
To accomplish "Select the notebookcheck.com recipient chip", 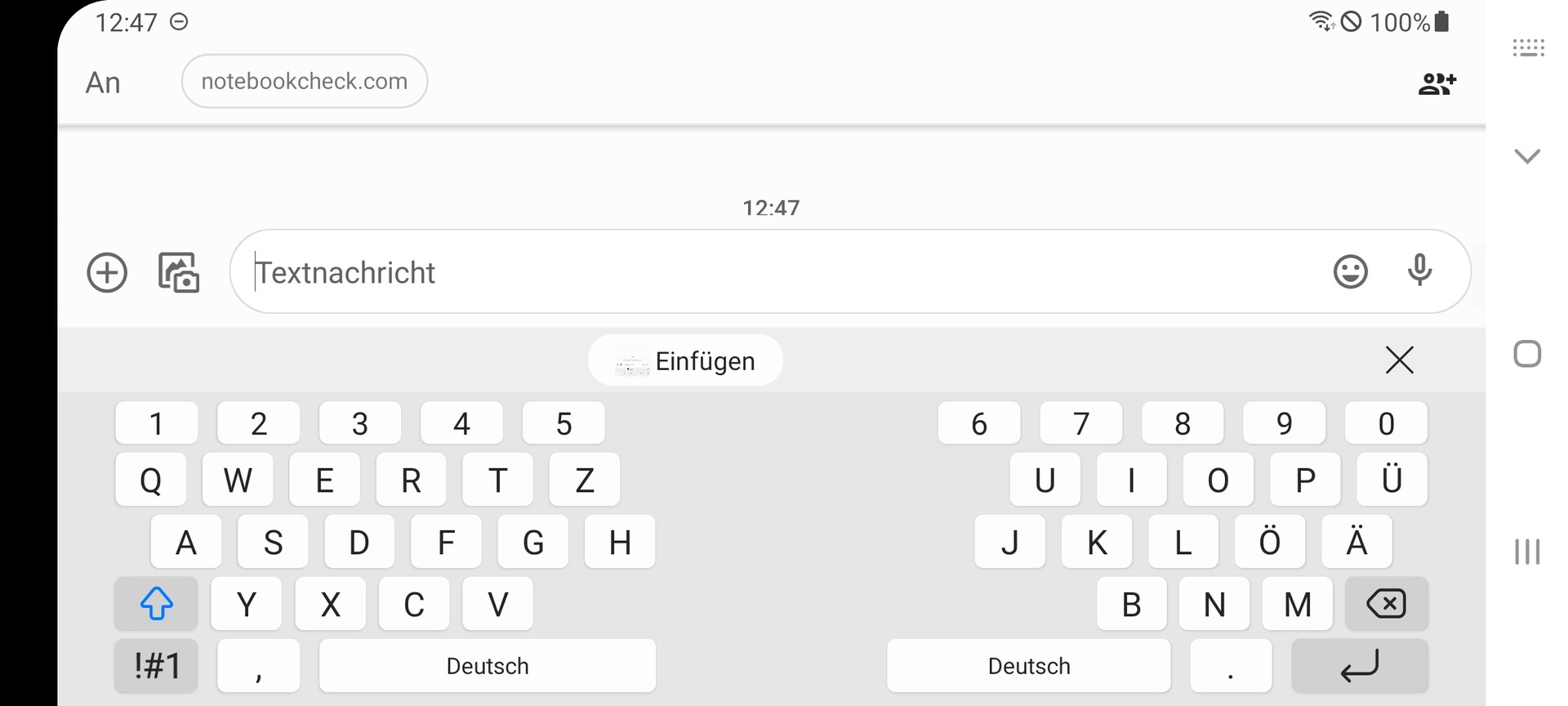I will click(x=305, y=81).
